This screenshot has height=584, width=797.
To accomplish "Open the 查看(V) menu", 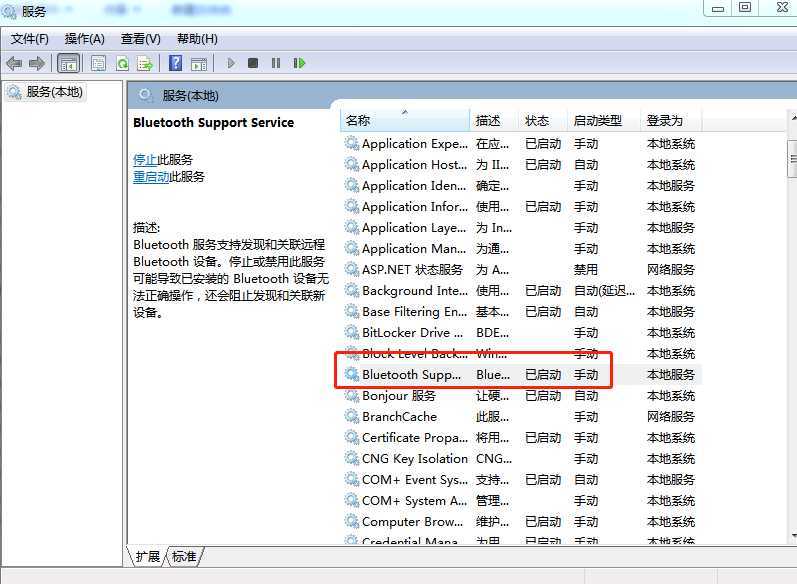I will click(x=141, y=39).
